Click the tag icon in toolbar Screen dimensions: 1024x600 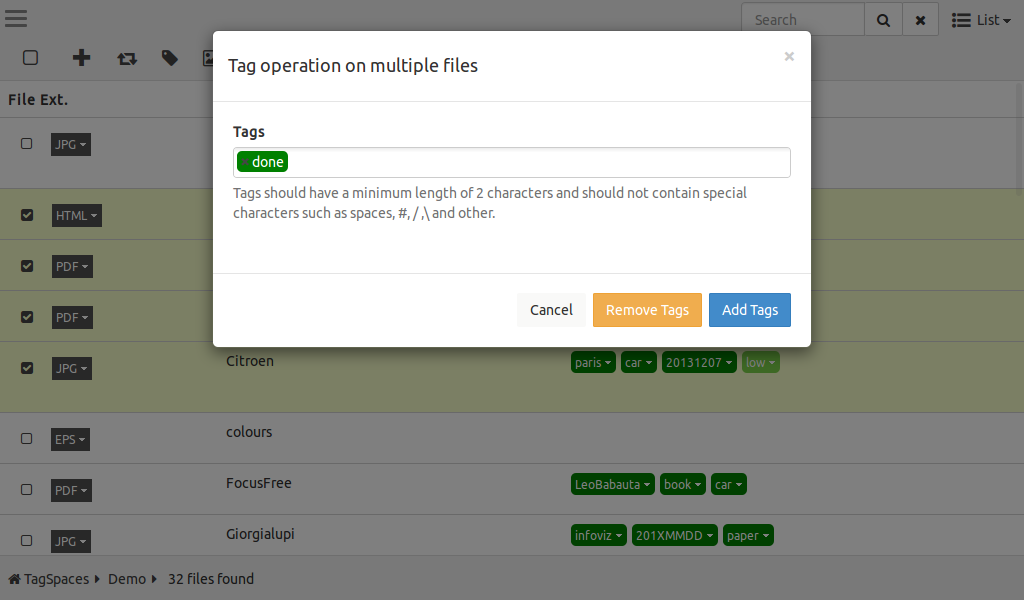coord(170,58)
